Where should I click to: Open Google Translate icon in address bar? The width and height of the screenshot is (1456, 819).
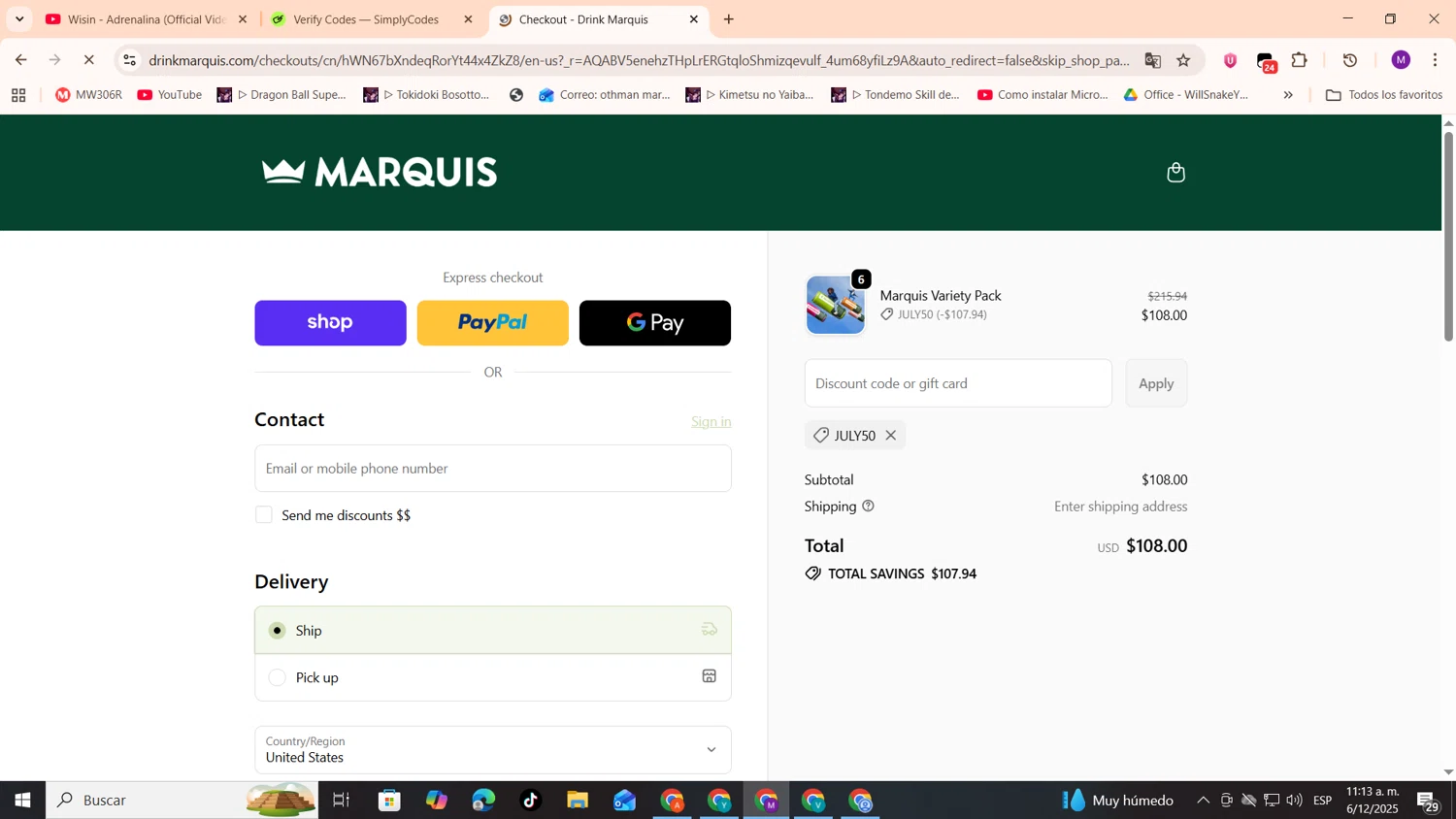(1152, 60)
